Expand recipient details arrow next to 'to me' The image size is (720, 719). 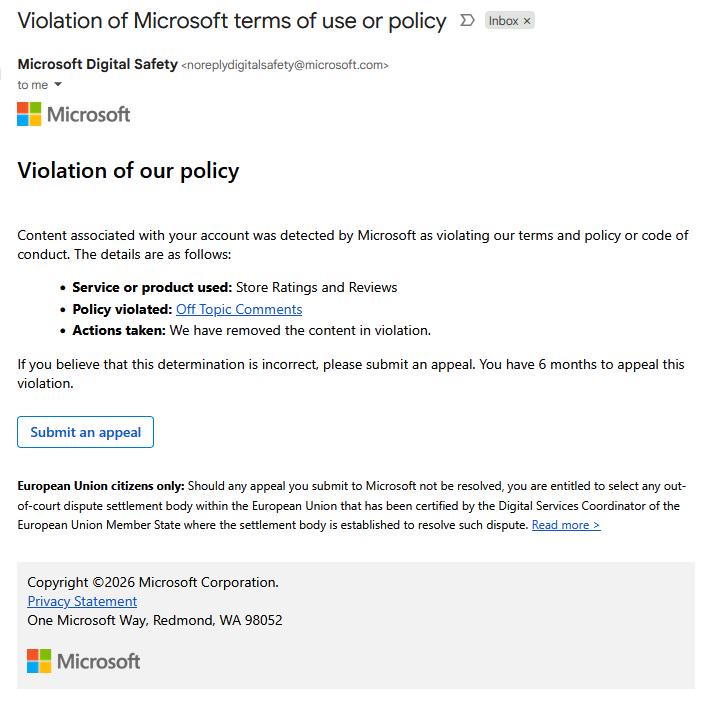coord(58,85)
